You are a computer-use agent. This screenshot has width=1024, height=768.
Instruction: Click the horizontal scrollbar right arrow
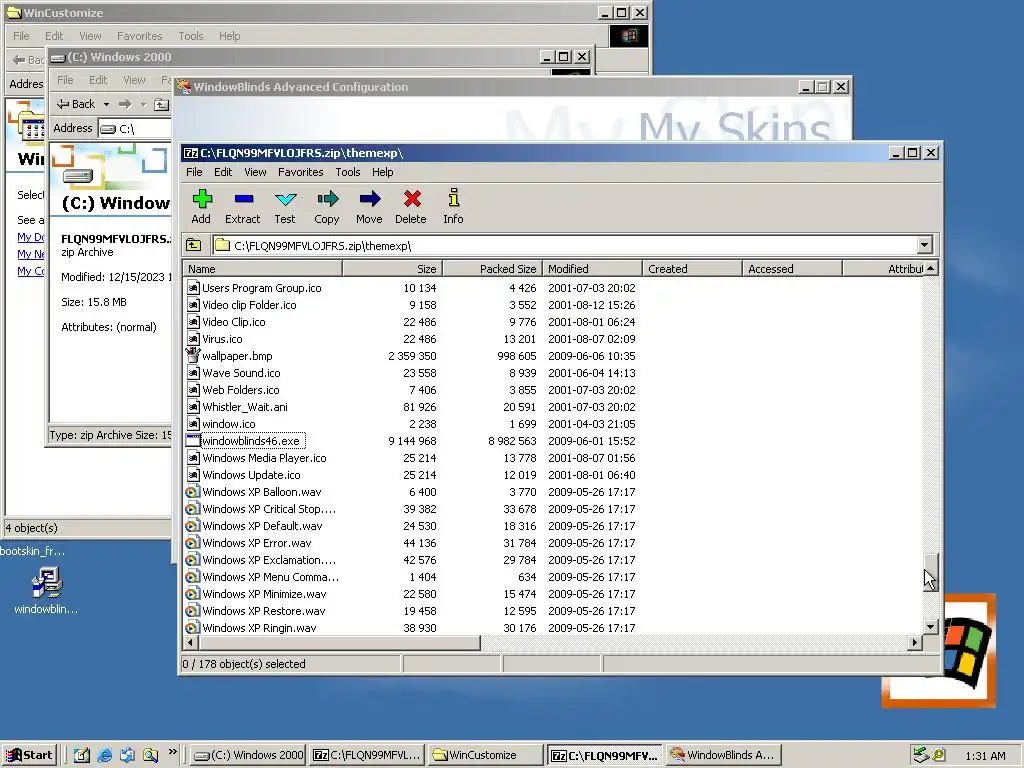(x=914, y=643)
